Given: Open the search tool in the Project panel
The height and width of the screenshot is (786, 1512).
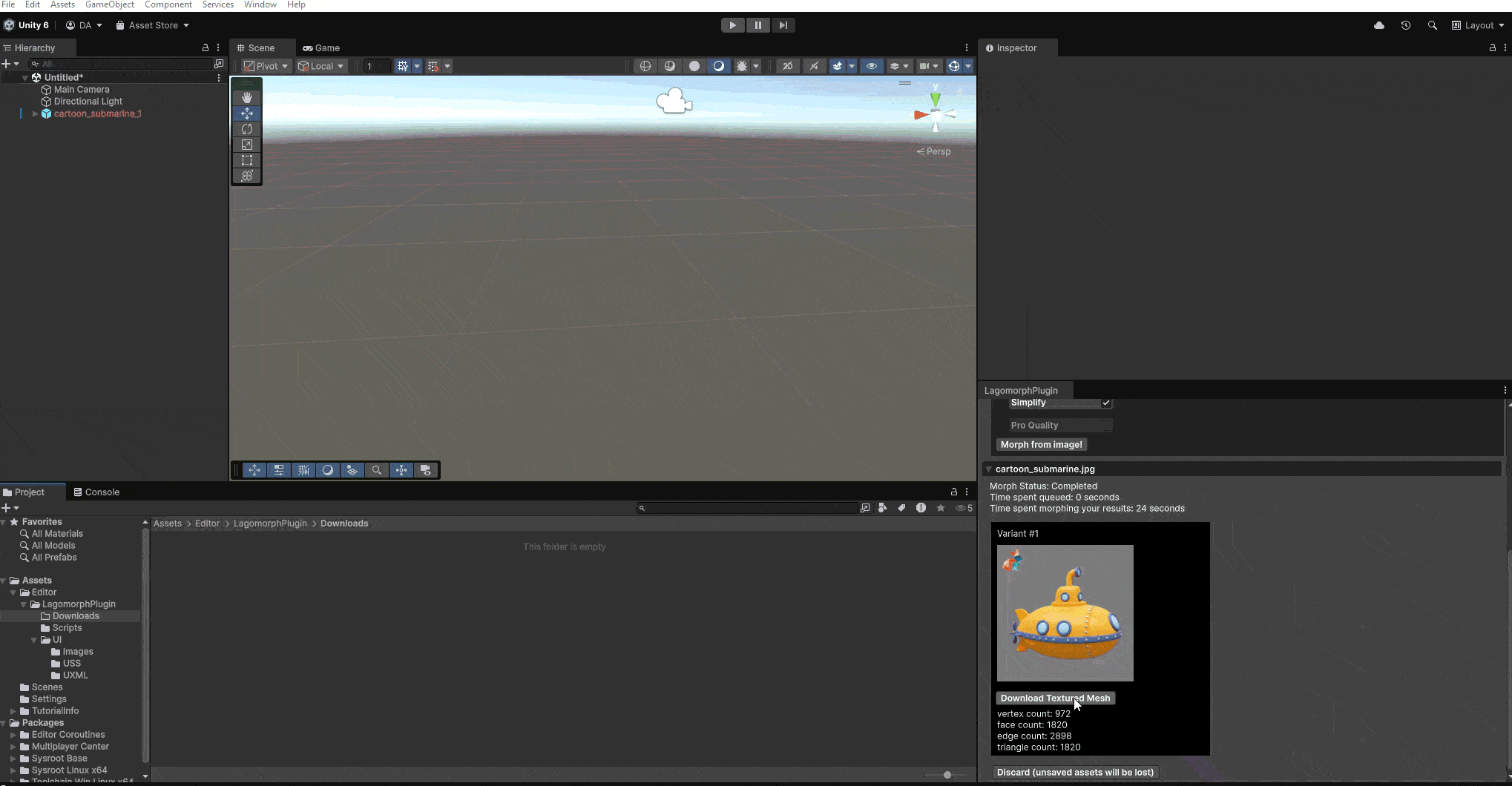Looking at the screenshot, I should [642, 508].
